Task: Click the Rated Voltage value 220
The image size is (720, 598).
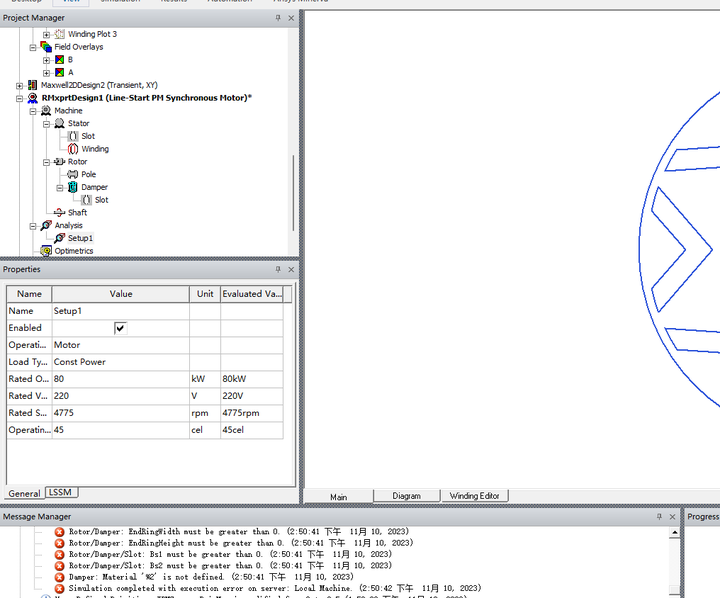Action: pyautogui.click(x=121, y=396)
